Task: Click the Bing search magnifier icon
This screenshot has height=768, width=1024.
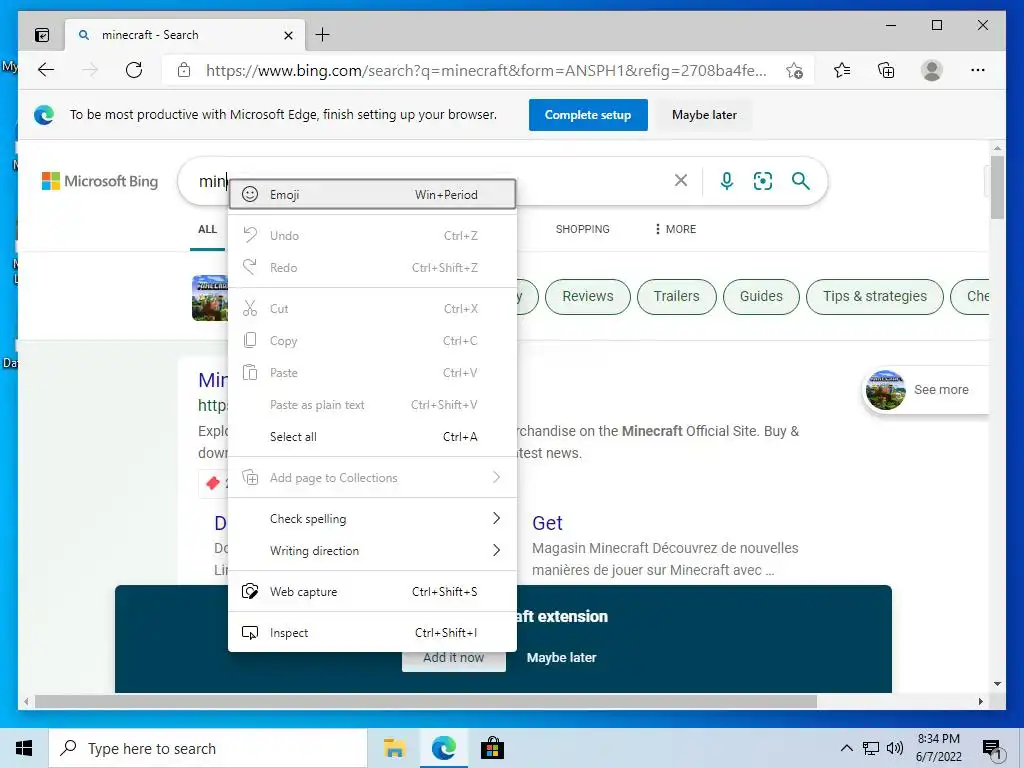Action: [801, 180]
